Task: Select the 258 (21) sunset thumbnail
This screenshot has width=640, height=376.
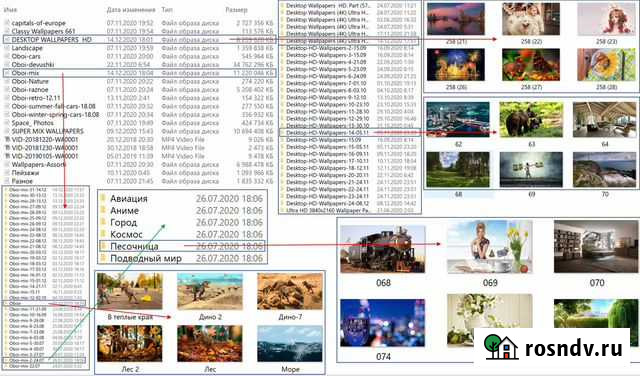Action: pos(456,19)
